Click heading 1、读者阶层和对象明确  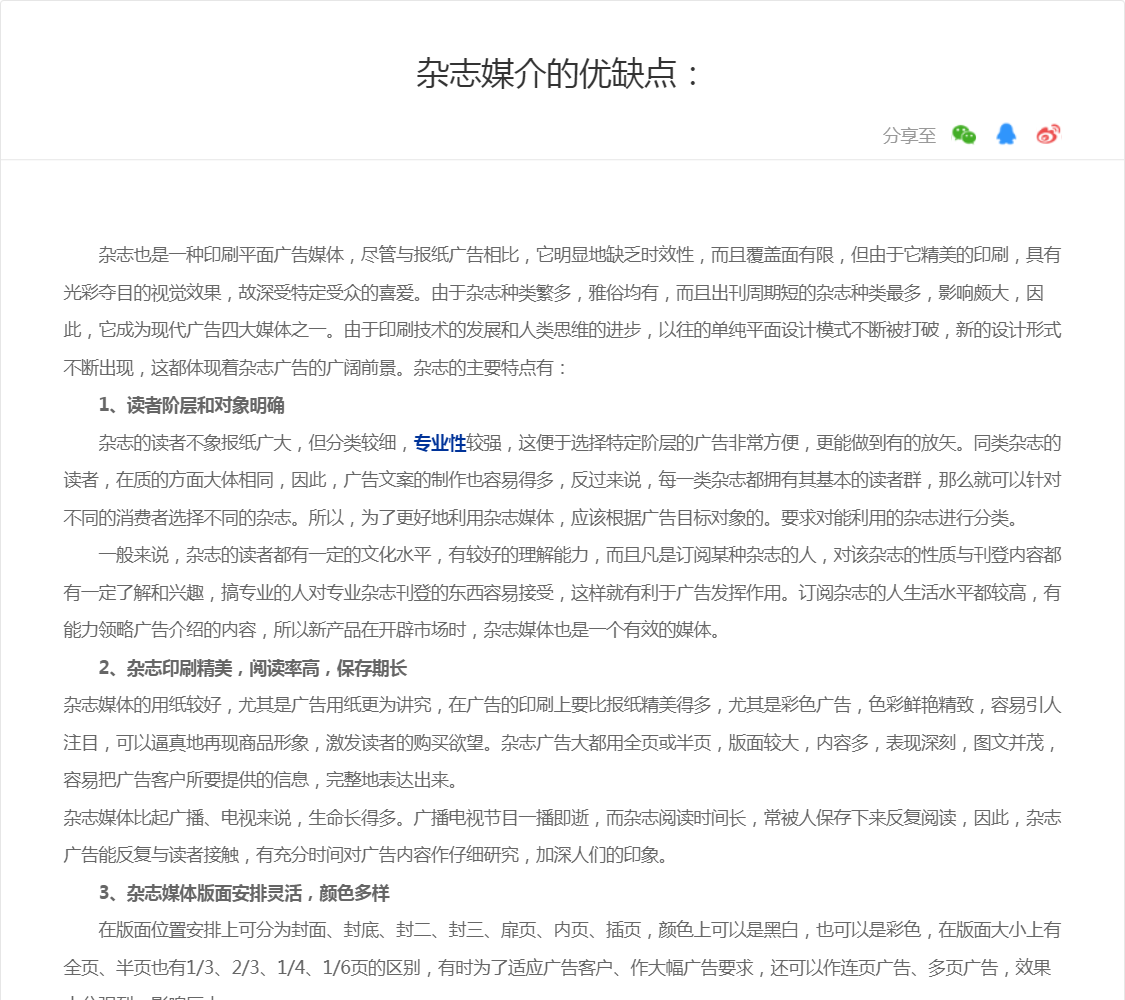coord(192,406)
